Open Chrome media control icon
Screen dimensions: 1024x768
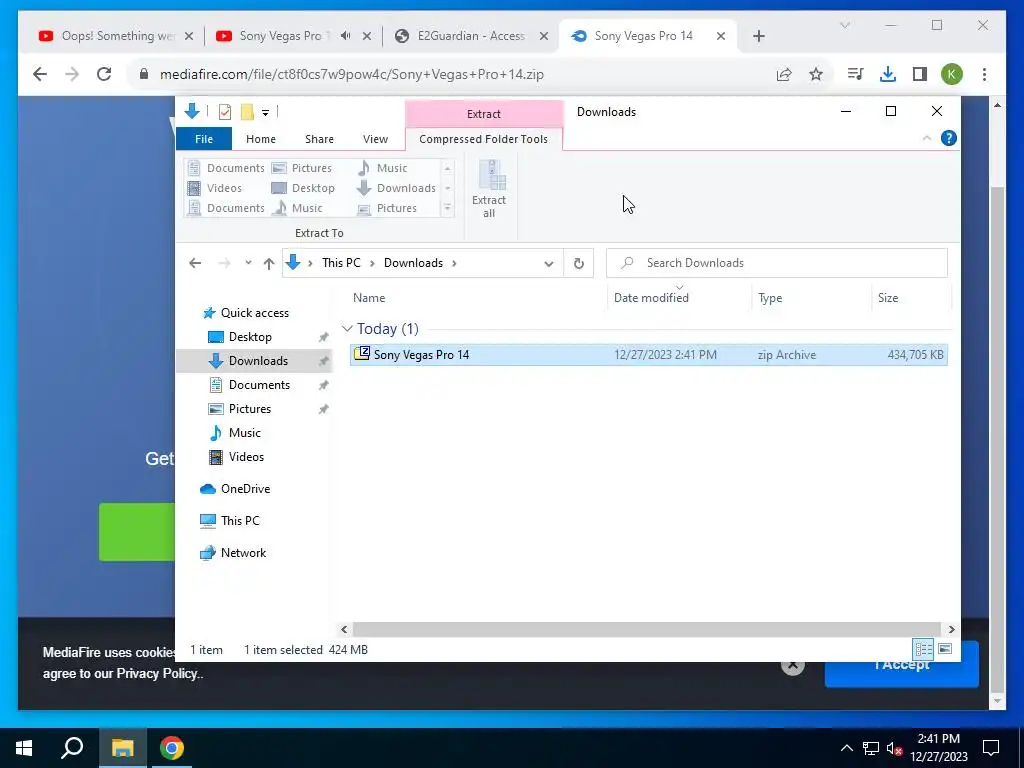[x=855, y=74]
